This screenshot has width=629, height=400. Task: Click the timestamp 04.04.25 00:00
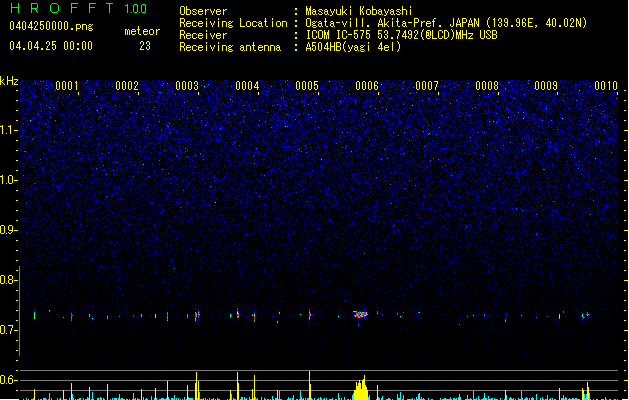[x=51, y=46]
